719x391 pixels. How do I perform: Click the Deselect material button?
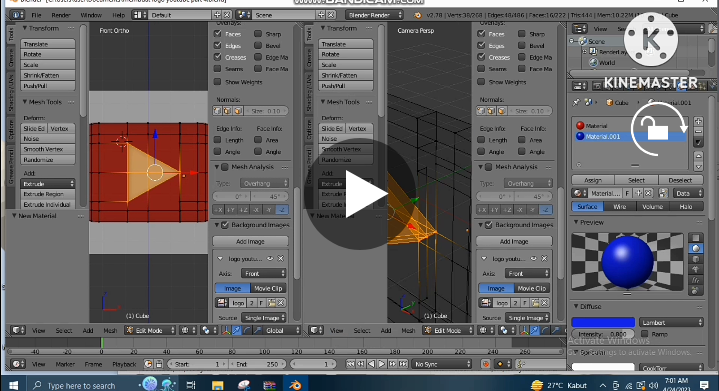(680, 180)
